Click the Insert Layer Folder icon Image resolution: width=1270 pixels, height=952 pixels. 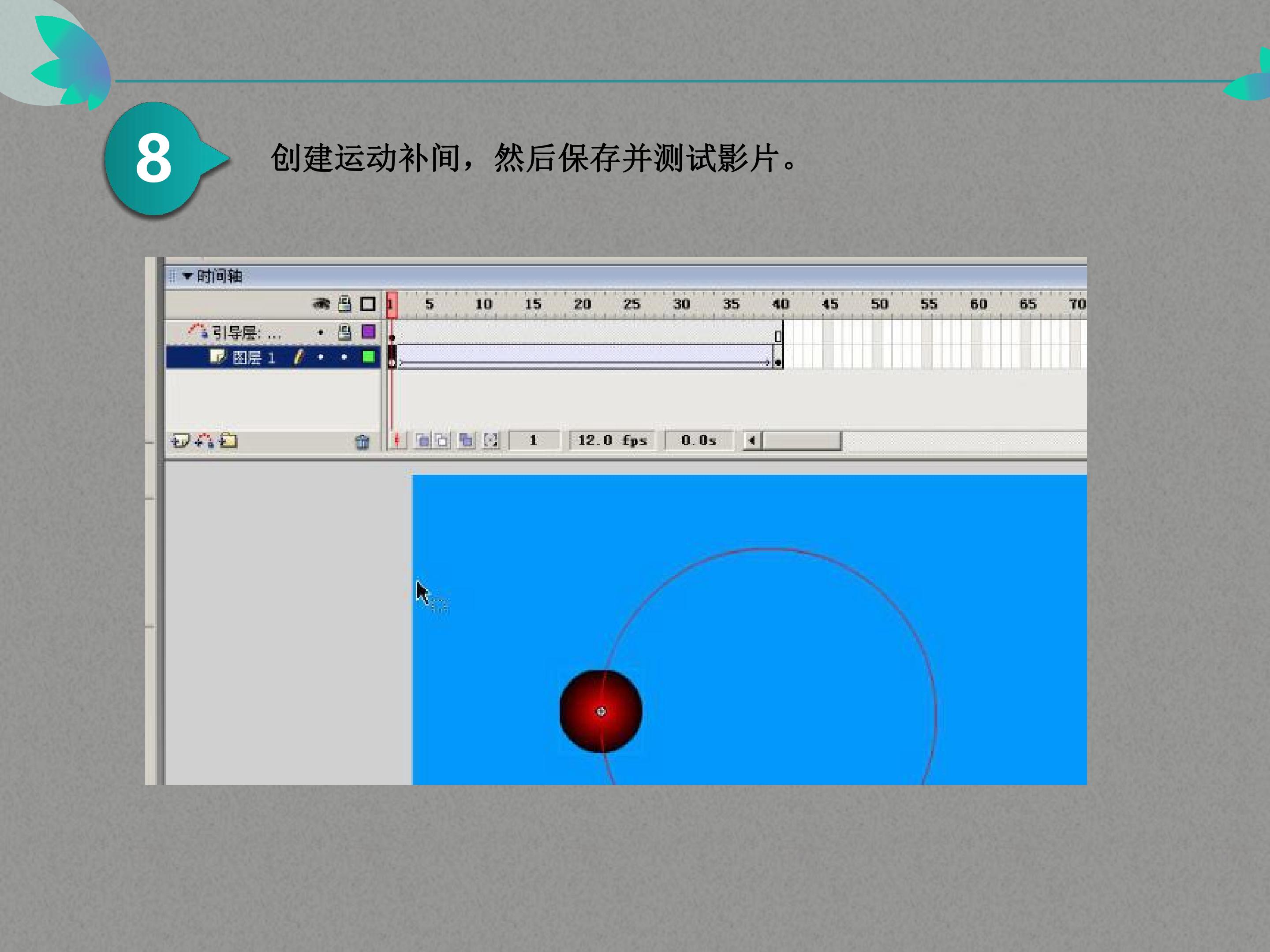[228, 441]
